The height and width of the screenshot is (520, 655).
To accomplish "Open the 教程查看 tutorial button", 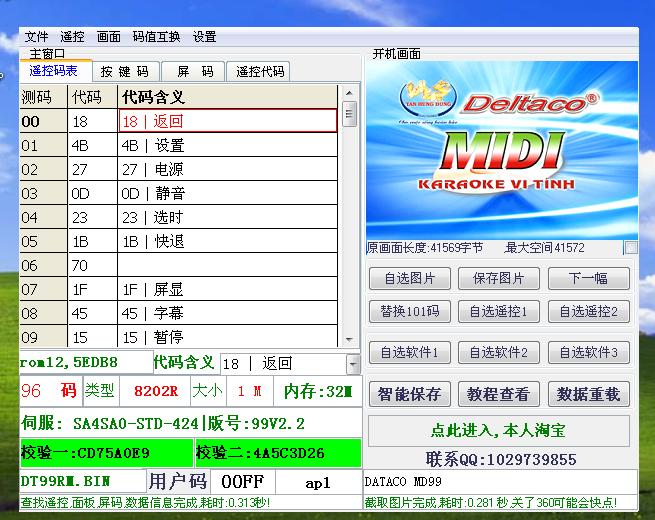I will coord(499,394).
